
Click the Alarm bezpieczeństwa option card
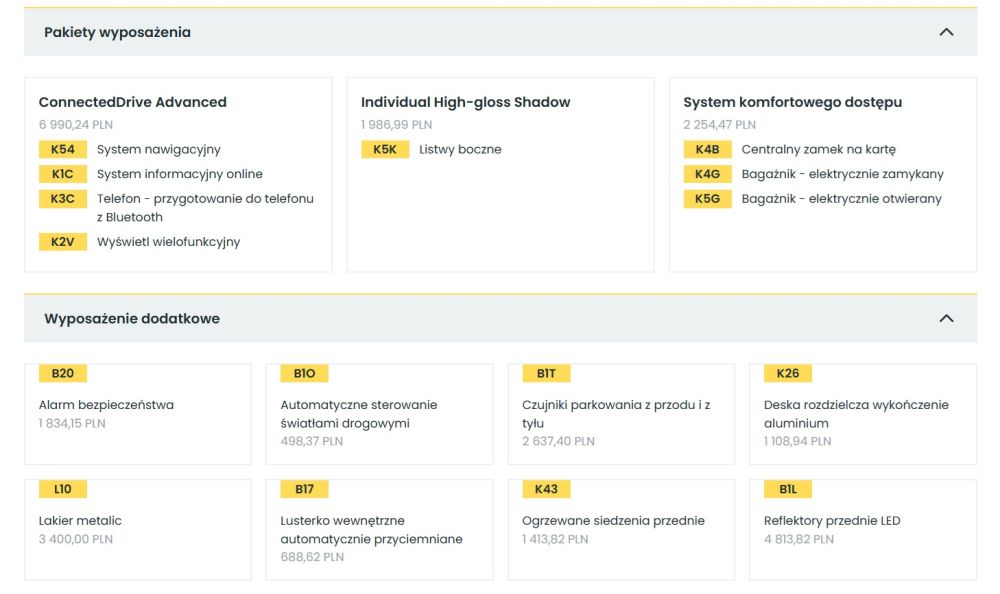coord(138,414)
